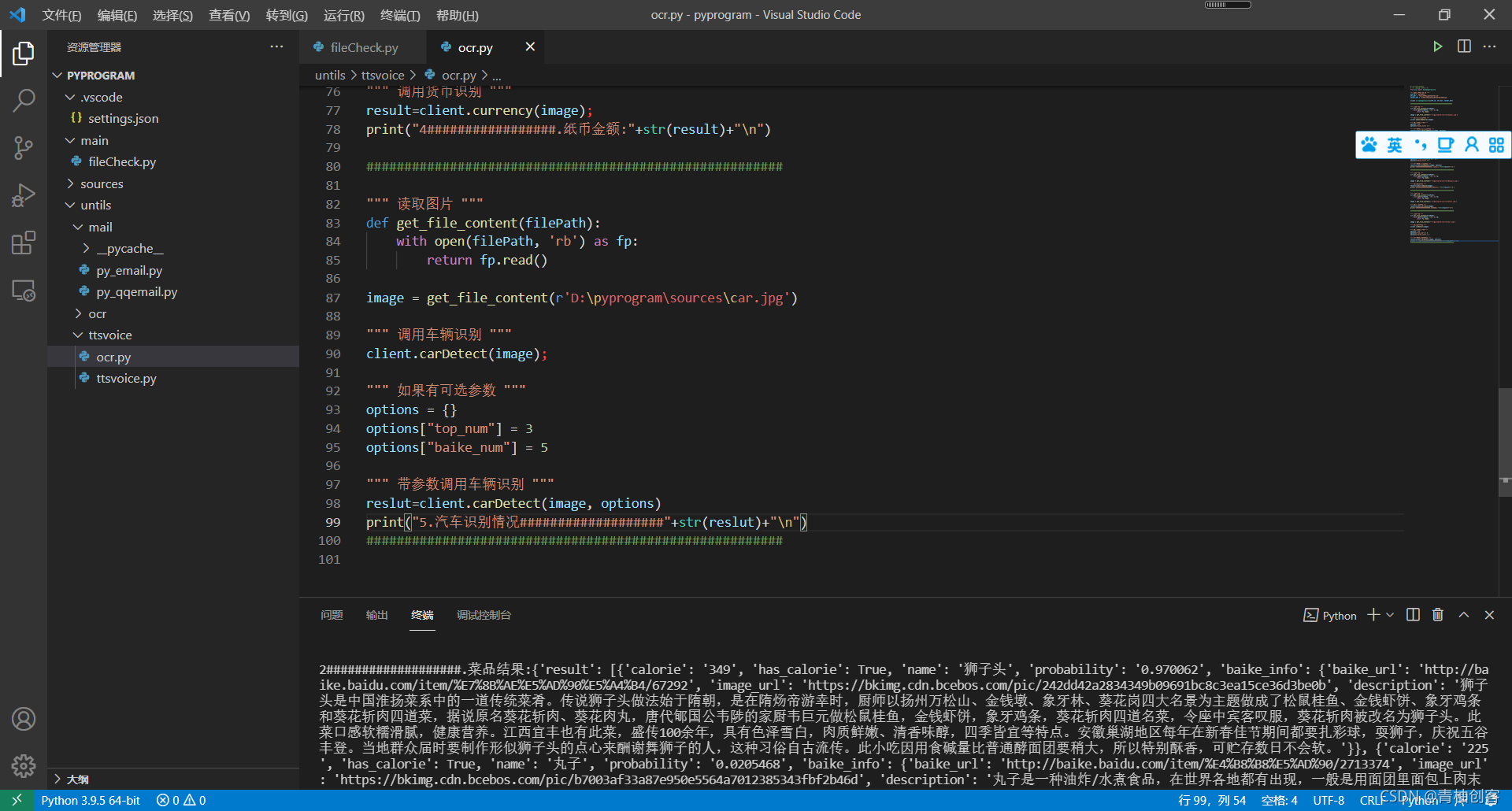Open editor More Actions ellipsis
The image size is (1512, 811).
(1489, 46)
